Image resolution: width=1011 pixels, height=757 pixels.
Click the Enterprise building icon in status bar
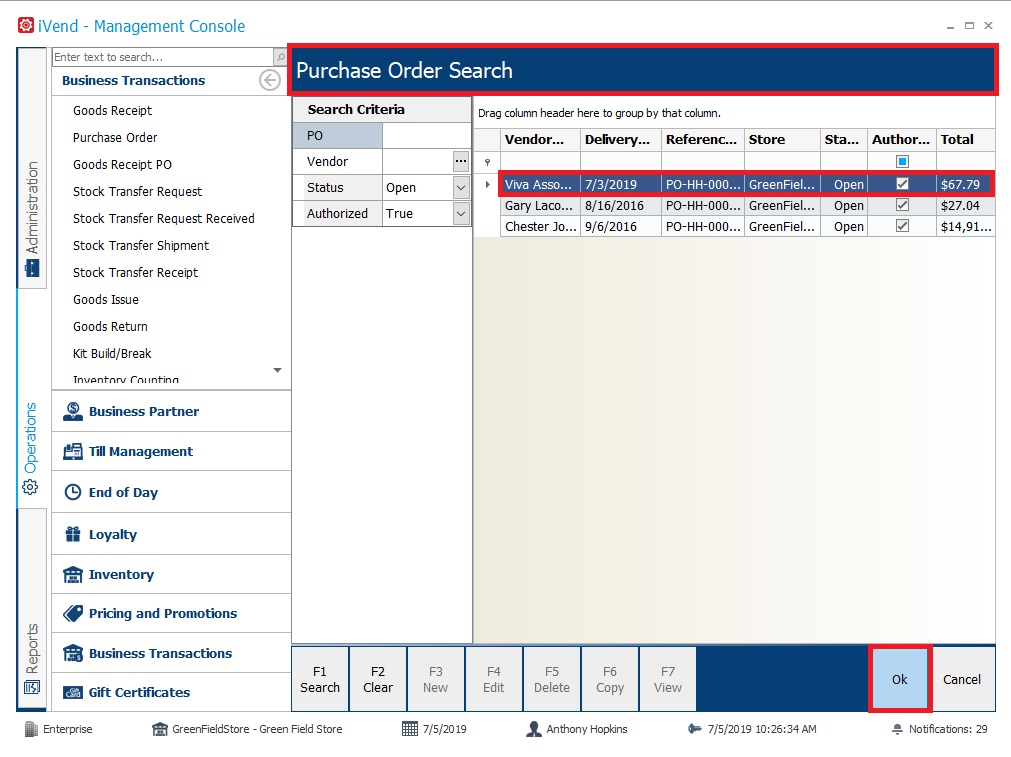(31, 729)
